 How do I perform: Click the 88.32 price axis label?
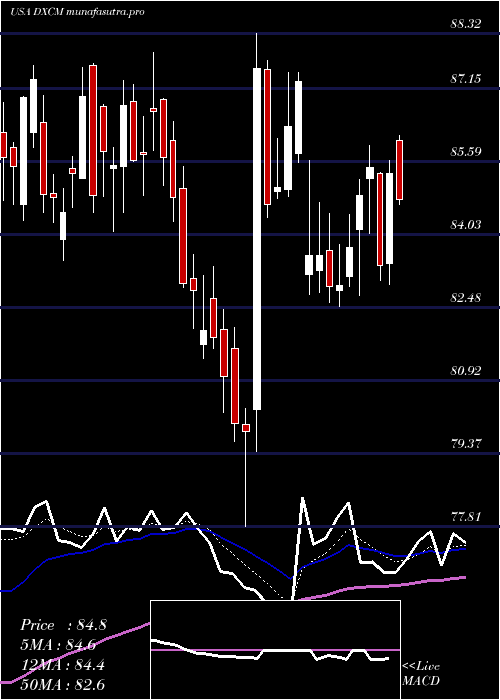[466, 24]
